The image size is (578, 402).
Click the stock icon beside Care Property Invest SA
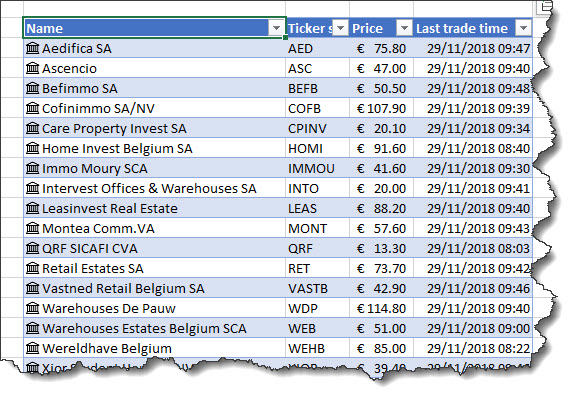point(32,128)
